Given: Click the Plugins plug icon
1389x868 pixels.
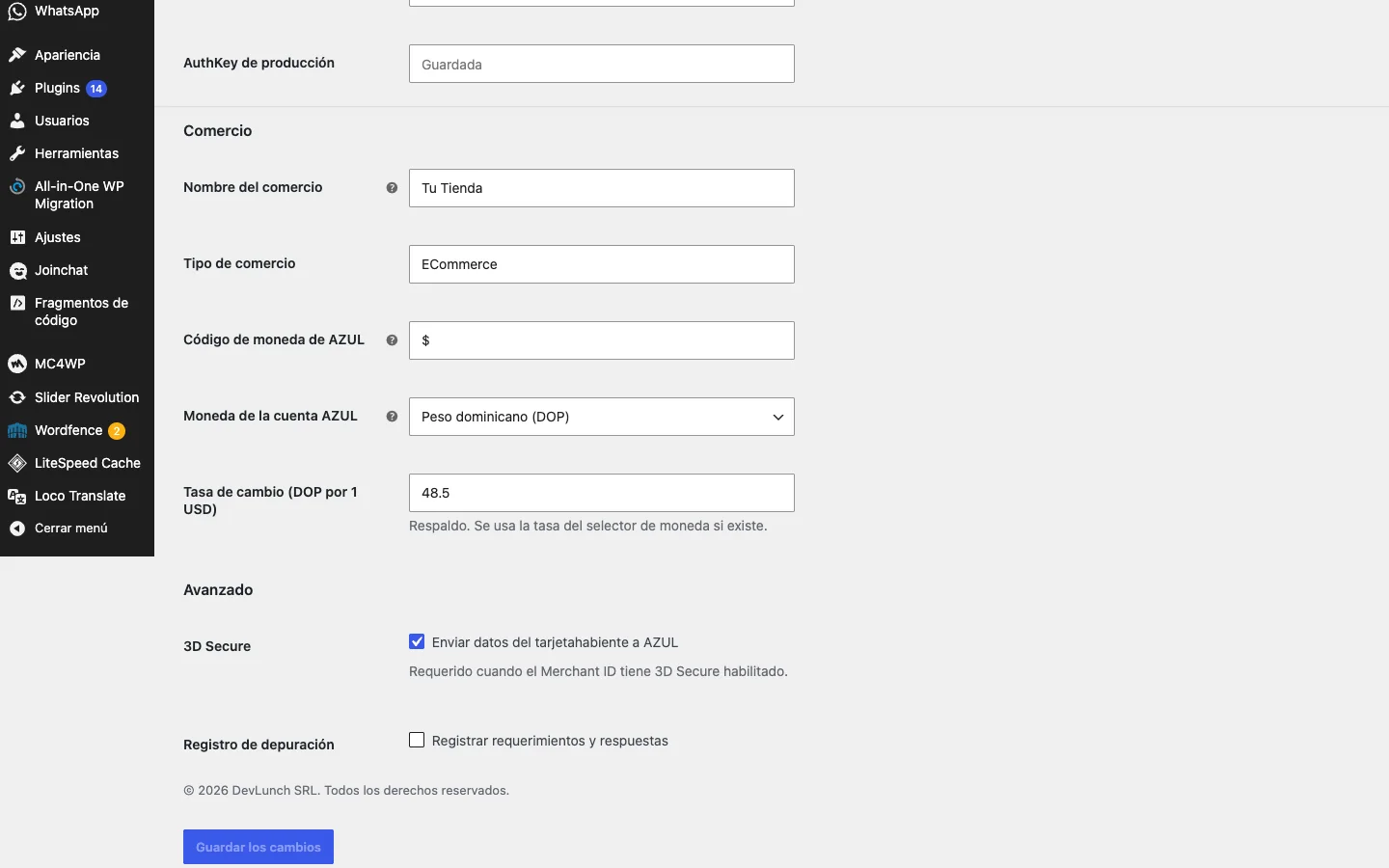Looking at the screenshot, I should coord(17,88).
